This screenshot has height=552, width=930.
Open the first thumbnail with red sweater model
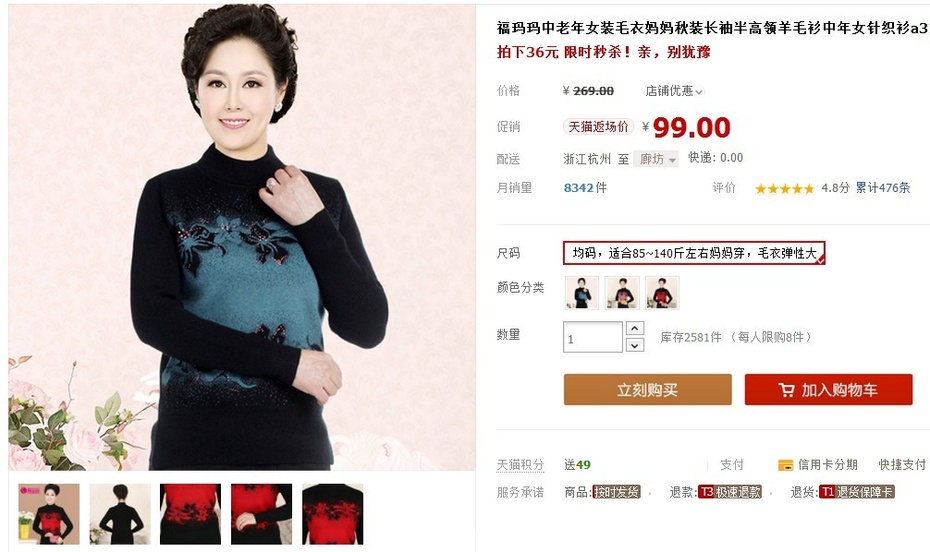(49, 514)
